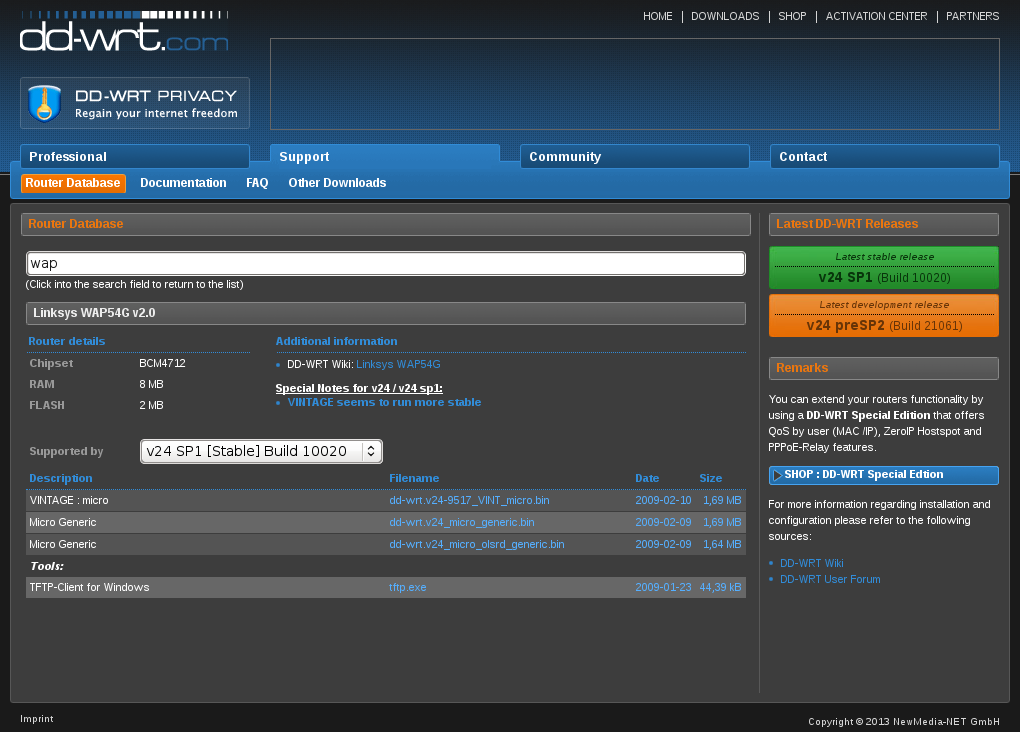Click the Special Notes for v24 / v24 sp1 heading
This screenshot has width=1020, height=732.
(x=359, y=388)
